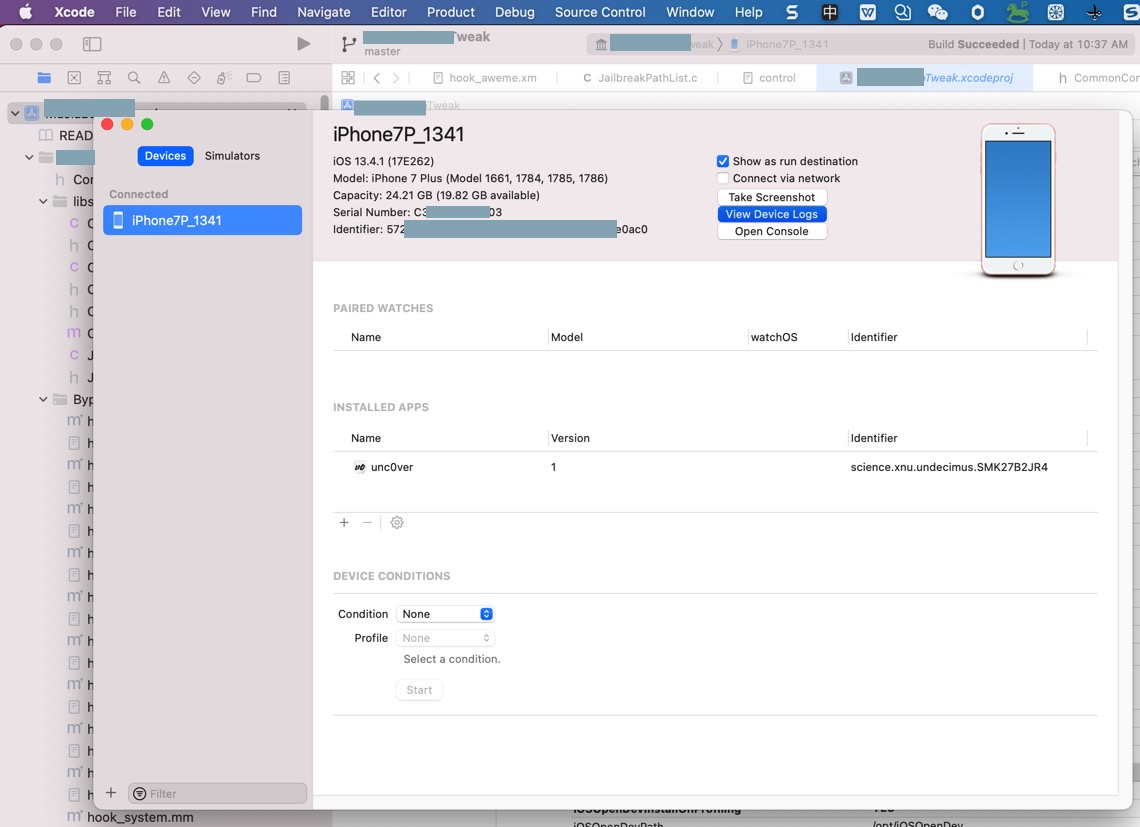Select the unc0ver installed app row
Viewport: 1140px width, 827px height.
(715, 467)
